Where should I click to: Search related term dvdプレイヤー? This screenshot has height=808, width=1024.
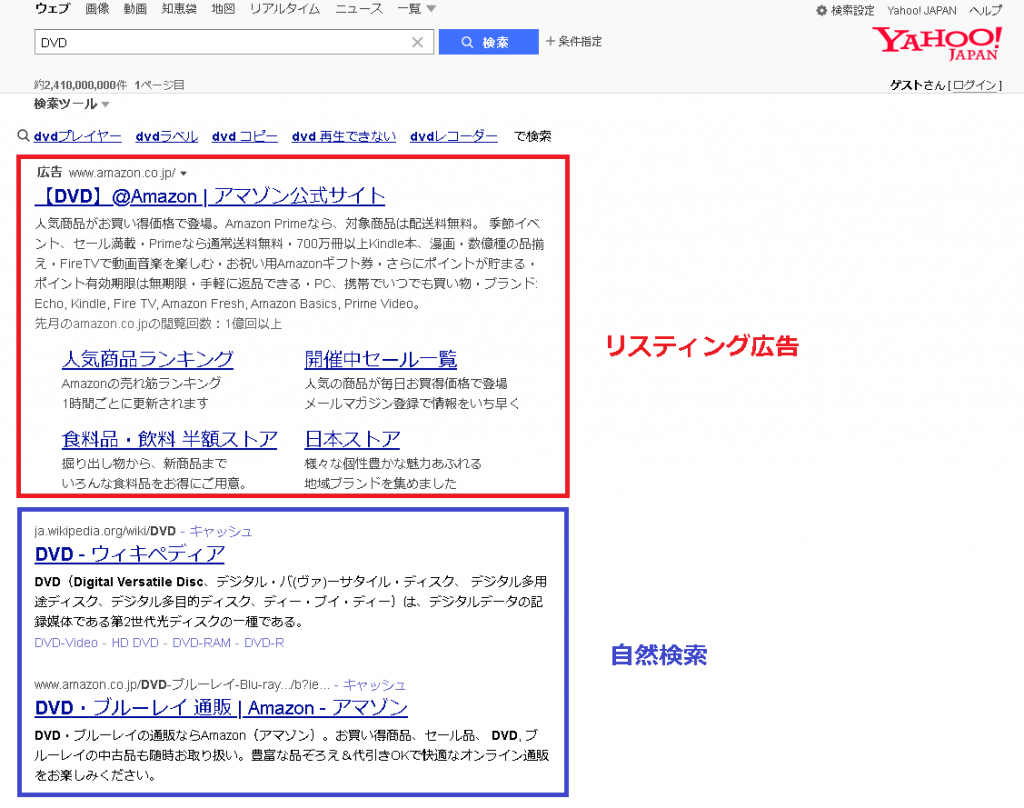click(x=78, y=137)
